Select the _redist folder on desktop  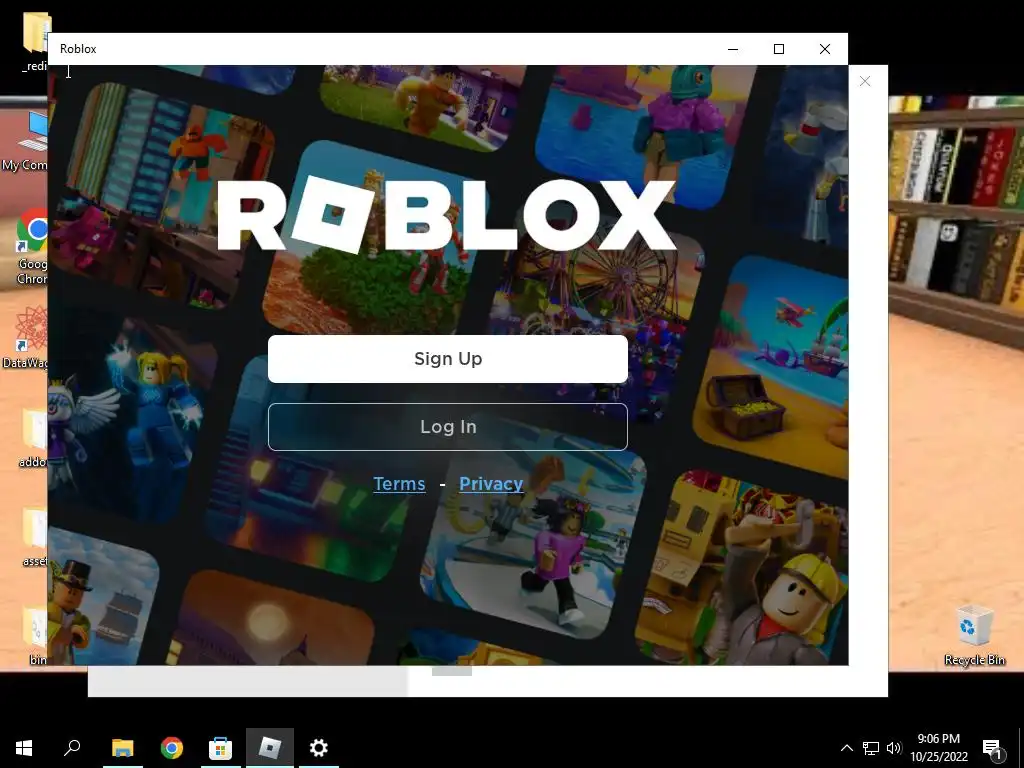[x=34, y=42]
